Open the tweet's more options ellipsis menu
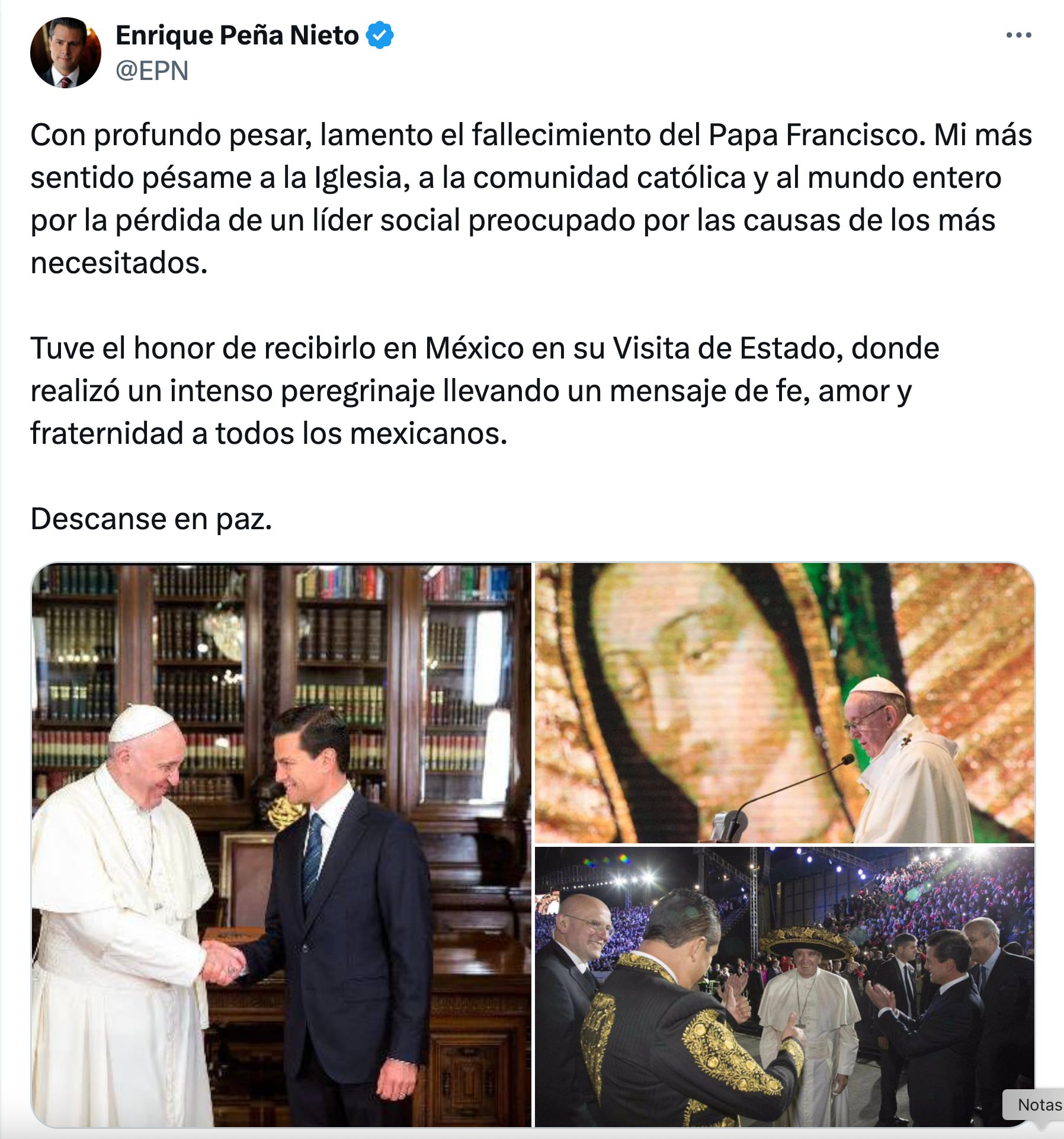The width and height of the screenshot is (1064, 1139). pos(1018,36)
